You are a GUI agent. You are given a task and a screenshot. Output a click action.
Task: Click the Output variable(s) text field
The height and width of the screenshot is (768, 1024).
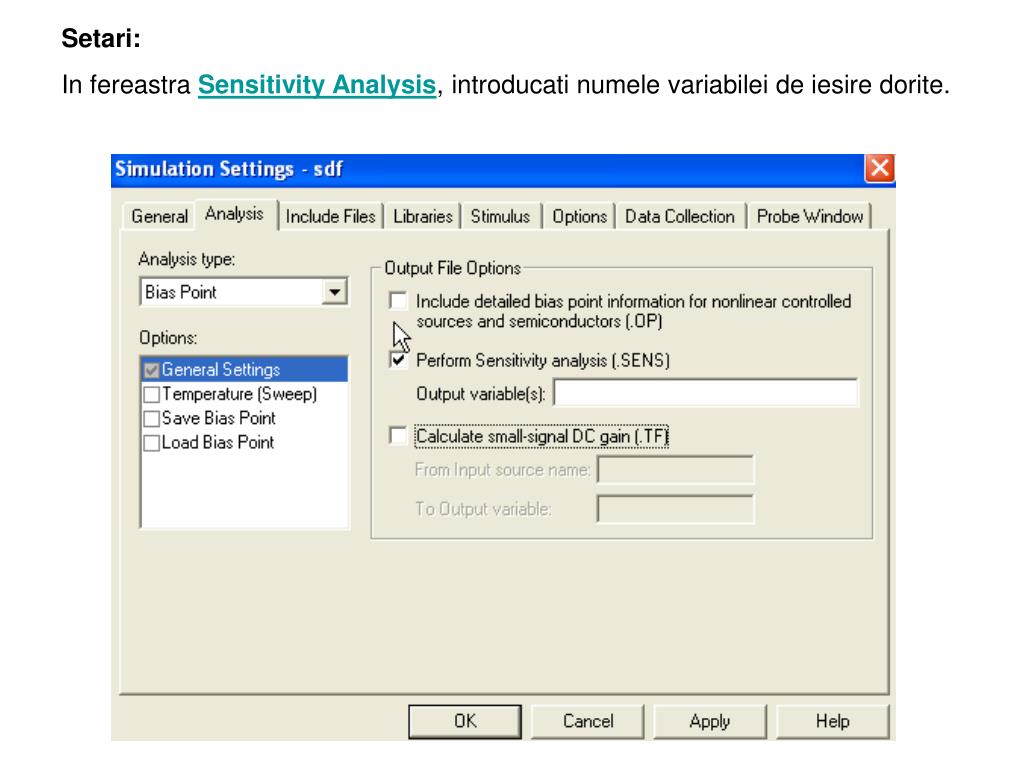click(705, 393)
